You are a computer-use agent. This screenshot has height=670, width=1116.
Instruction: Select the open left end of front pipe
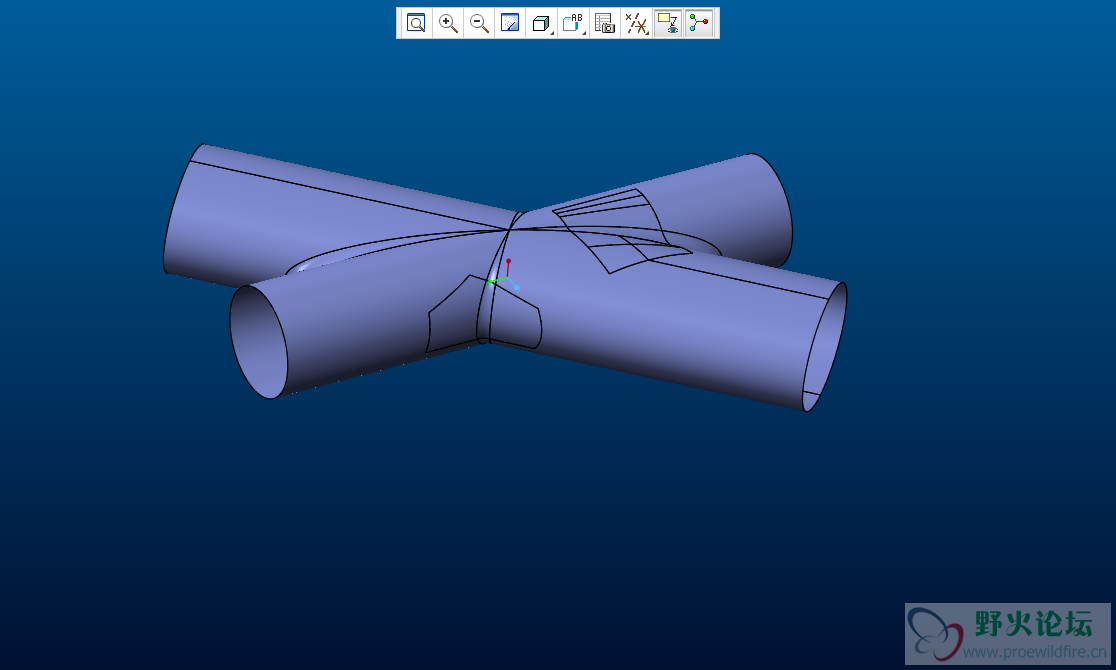258,341
